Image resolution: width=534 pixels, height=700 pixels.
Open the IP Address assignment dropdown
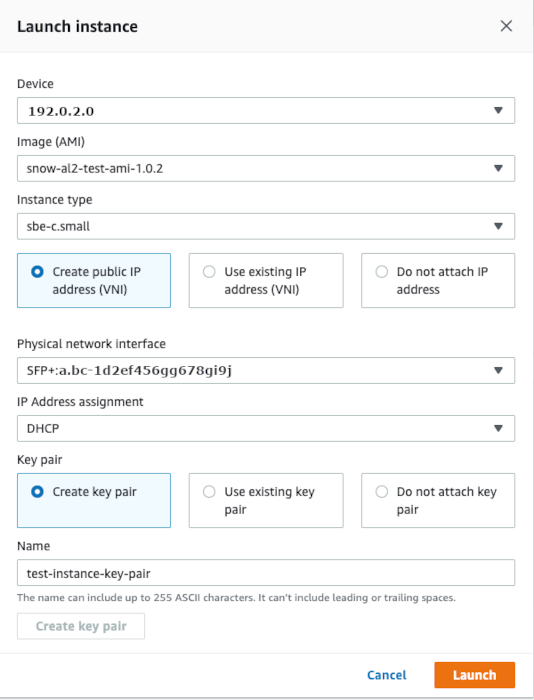click(266, 429)
